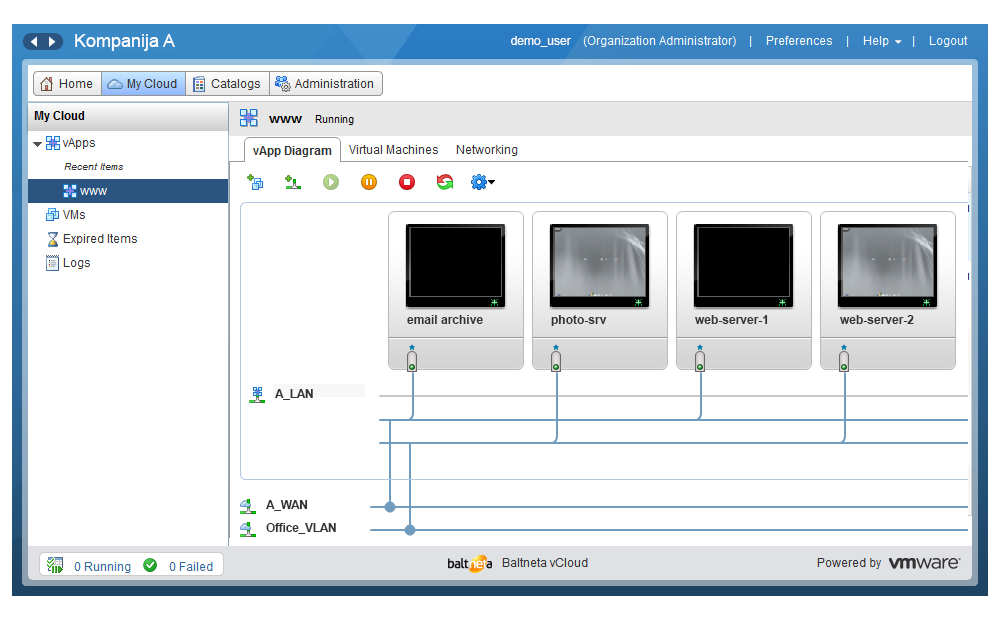Click the email archive network adapter icon
Screen dimensions: 1000x620
click(x=411, y=359)
